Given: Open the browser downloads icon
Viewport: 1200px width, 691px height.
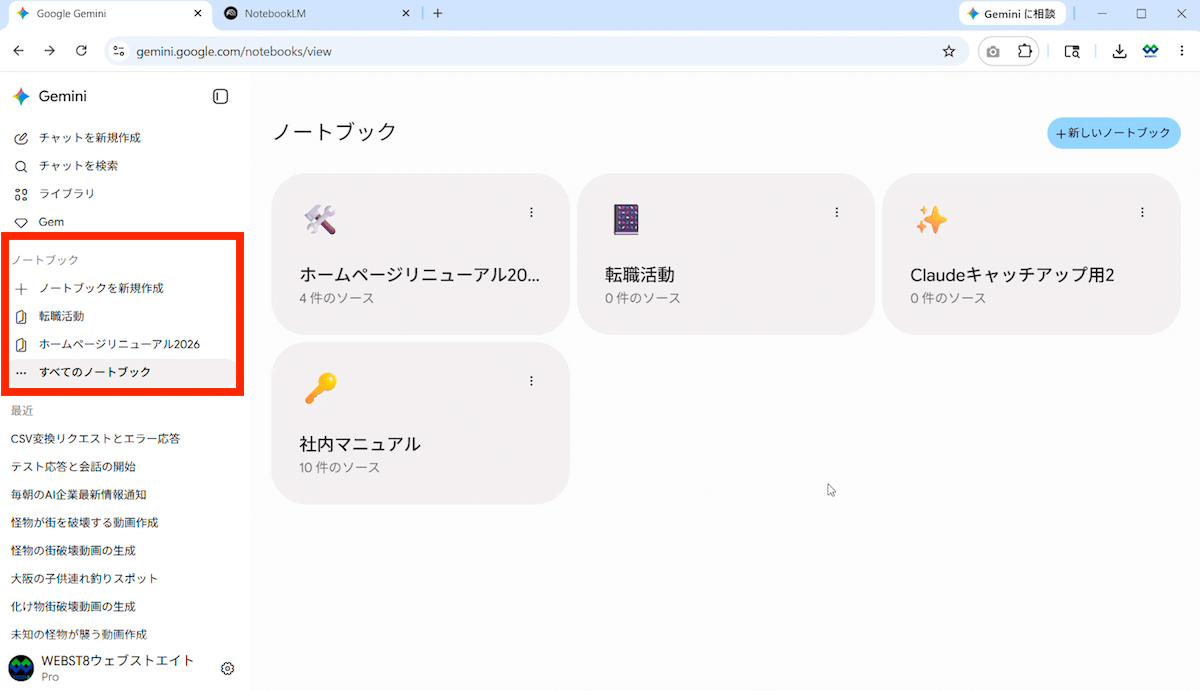Looking at the screenshot, I should click(1119, 51).
